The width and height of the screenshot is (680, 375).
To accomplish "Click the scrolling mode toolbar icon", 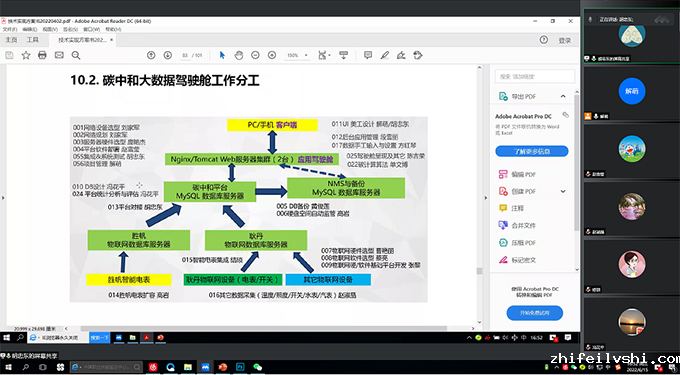I will pyautogui.click(x=343, y=55).
